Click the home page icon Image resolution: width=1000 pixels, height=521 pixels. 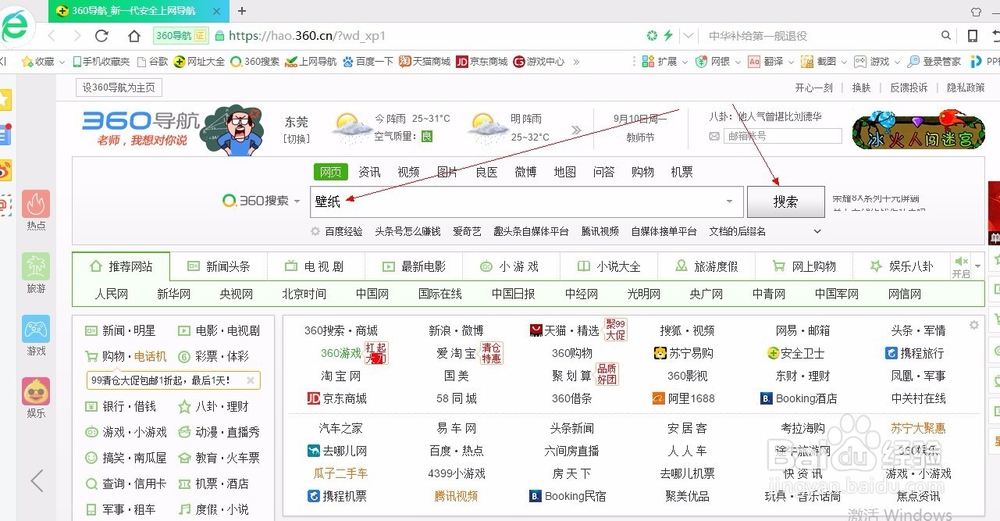pos(134,36)
